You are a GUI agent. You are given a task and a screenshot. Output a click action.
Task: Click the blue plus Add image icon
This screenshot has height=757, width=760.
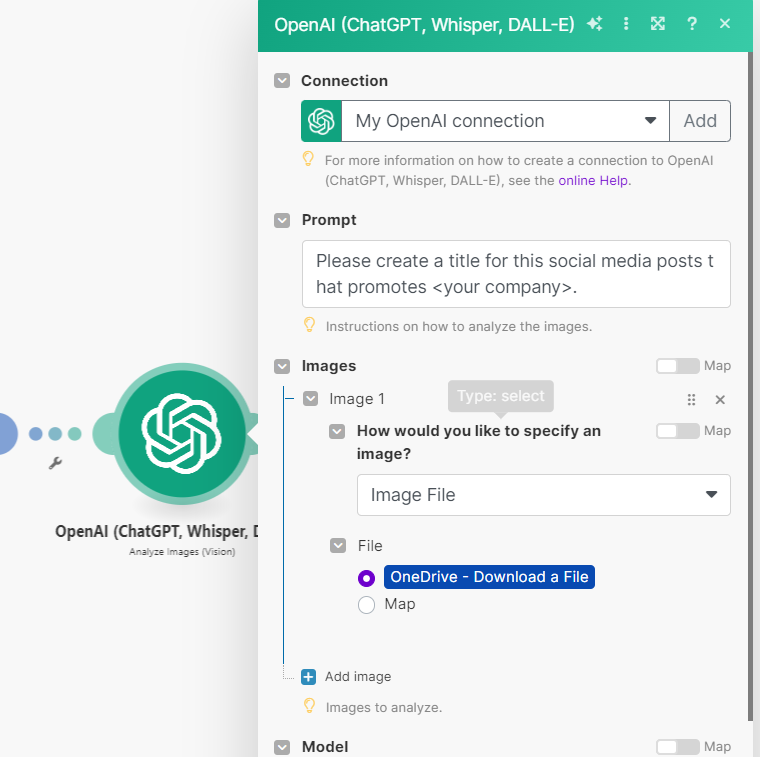308,677
